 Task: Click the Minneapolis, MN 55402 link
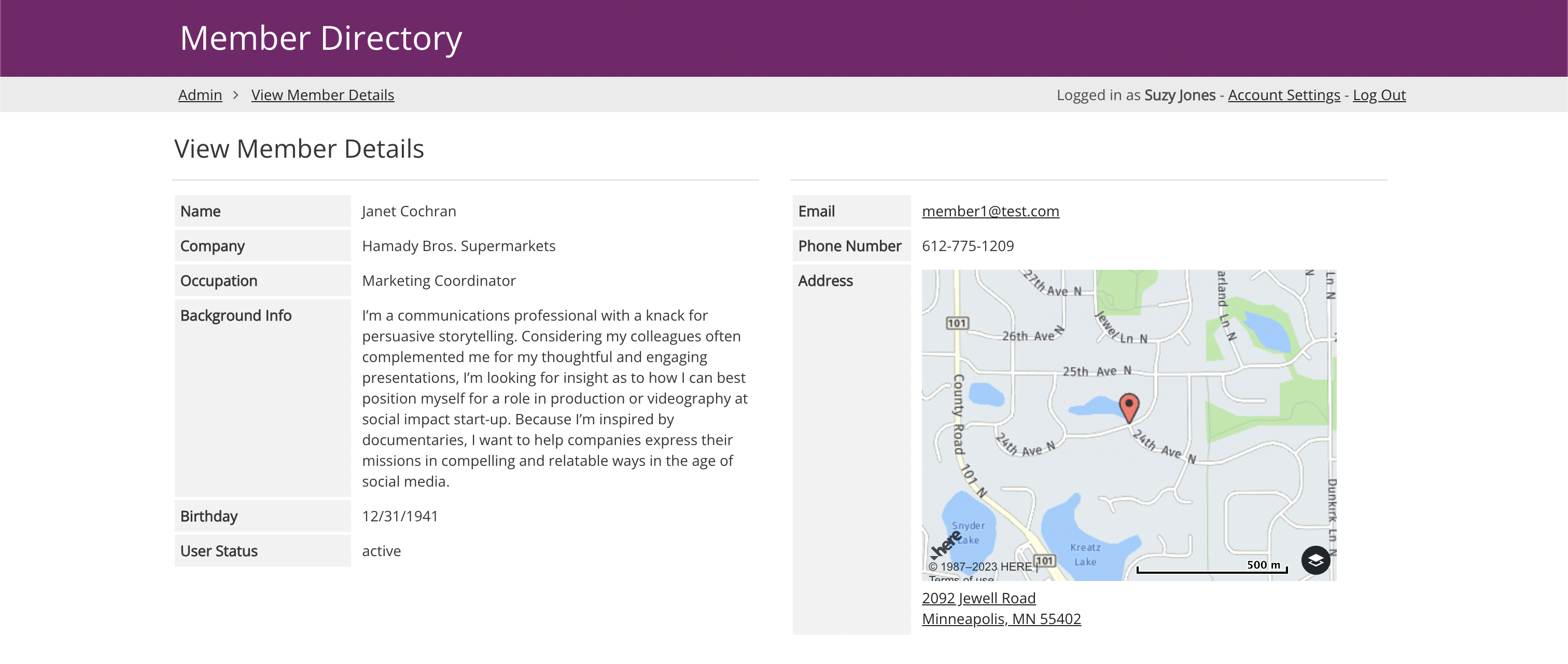click(1001, 618)
